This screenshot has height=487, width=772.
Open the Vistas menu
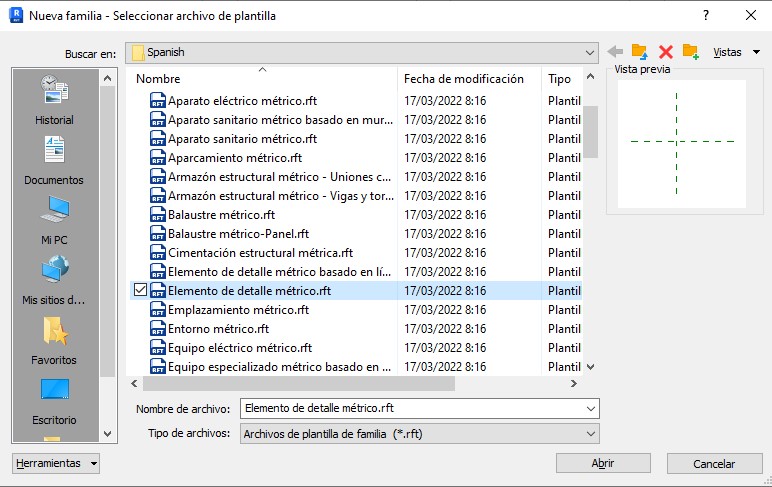(x=736, y=52)
